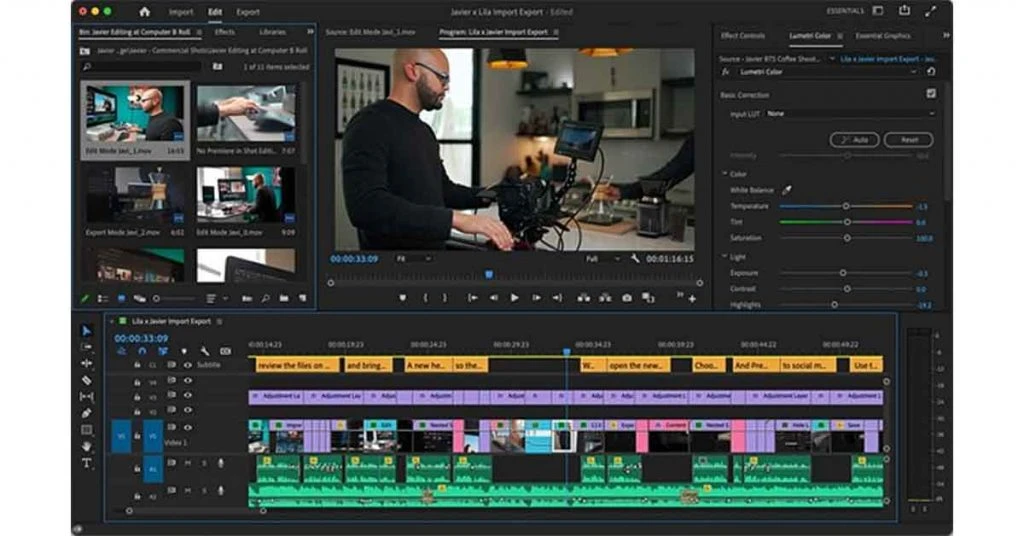Viewport: 1024px width, 536px height.
Task: Adjust the Temperature slider handle
Action: click(846, 206)
